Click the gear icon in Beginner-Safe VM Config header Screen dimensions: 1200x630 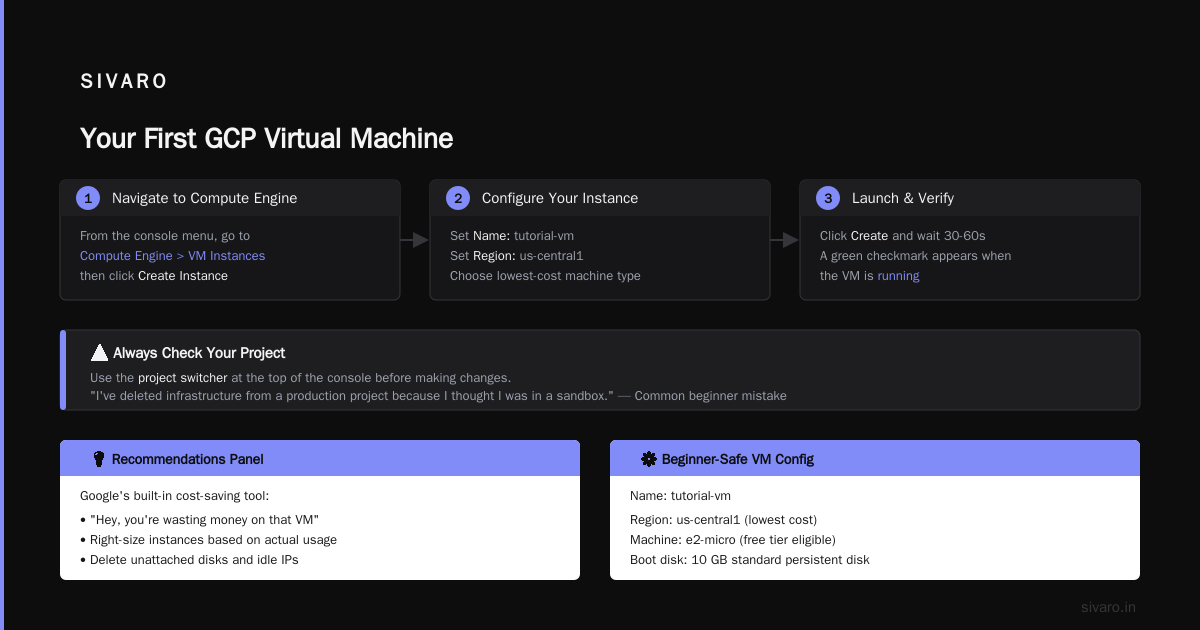point(649,459)
